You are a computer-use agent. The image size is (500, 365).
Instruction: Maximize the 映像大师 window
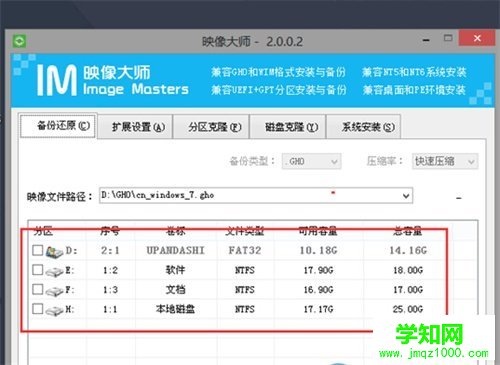point(448,38)
